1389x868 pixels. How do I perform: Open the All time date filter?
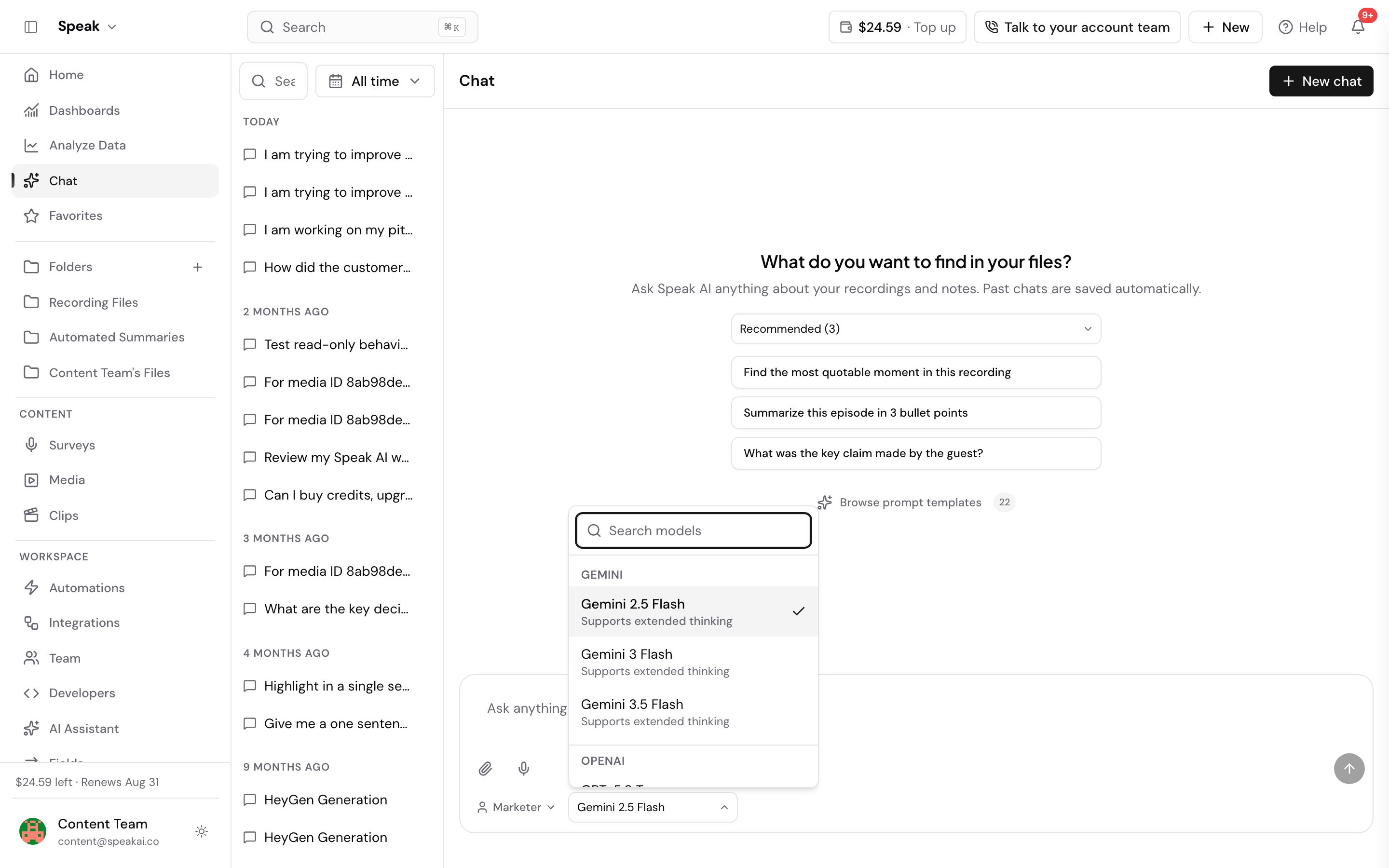point(375,81)
